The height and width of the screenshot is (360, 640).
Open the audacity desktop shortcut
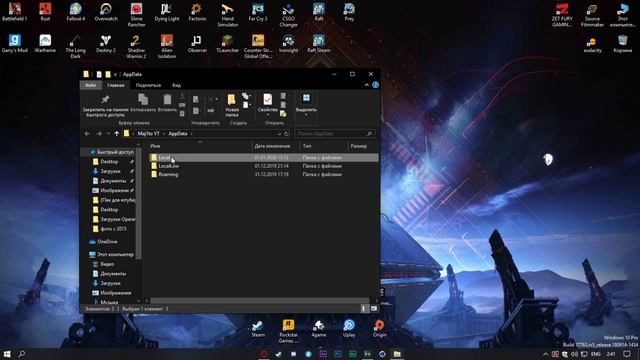point(592,44)
